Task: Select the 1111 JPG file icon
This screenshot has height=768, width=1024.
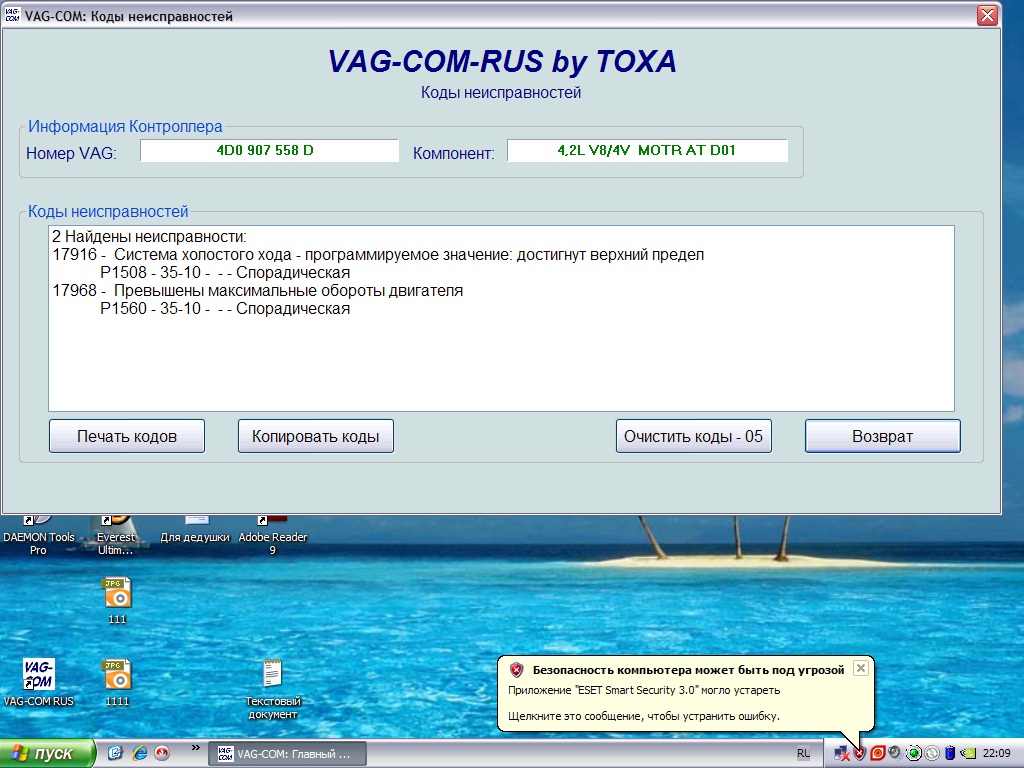Action: [117, 676]
